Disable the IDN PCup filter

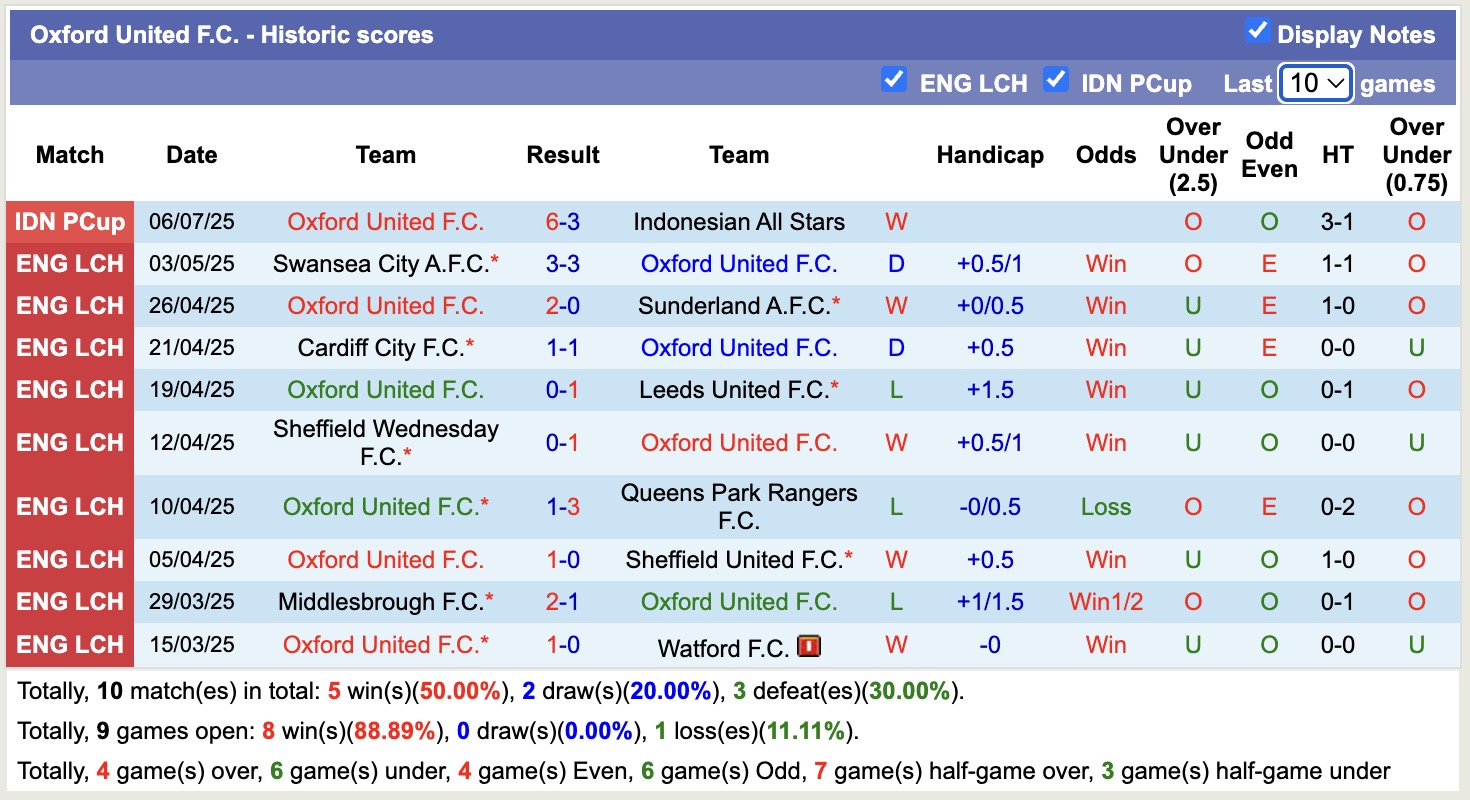[x=1056, y=82]
